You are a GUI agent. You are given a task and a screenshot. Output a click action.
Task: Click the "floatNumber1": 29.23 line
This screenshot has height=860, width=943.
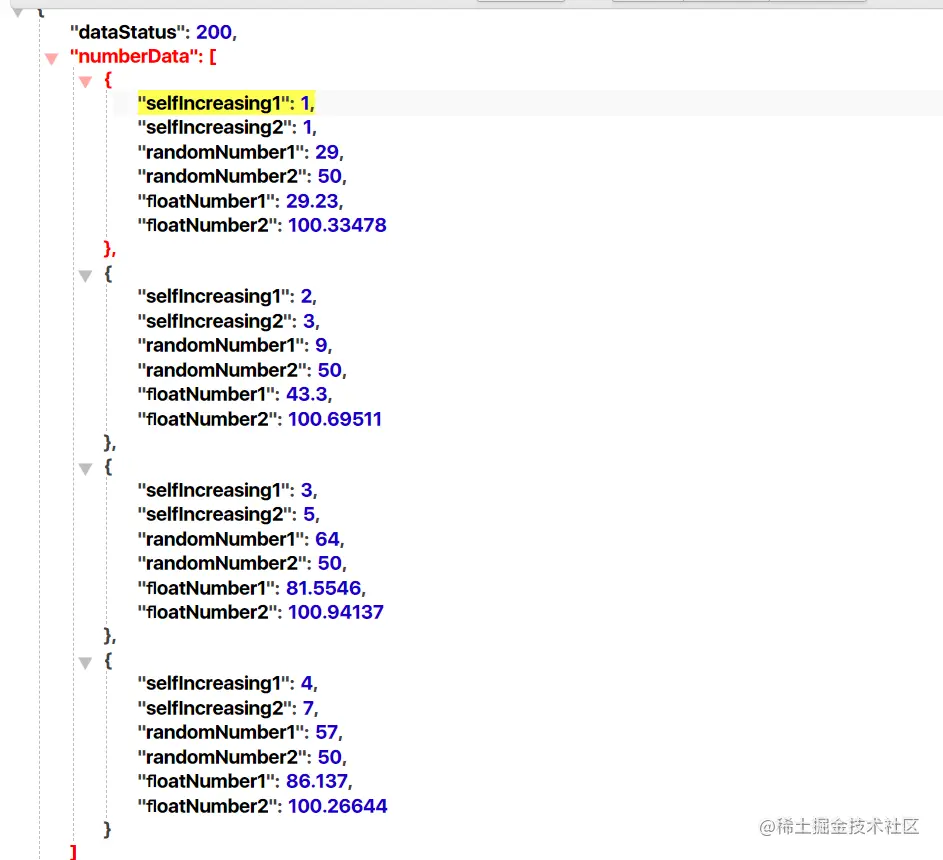(241, 201)
